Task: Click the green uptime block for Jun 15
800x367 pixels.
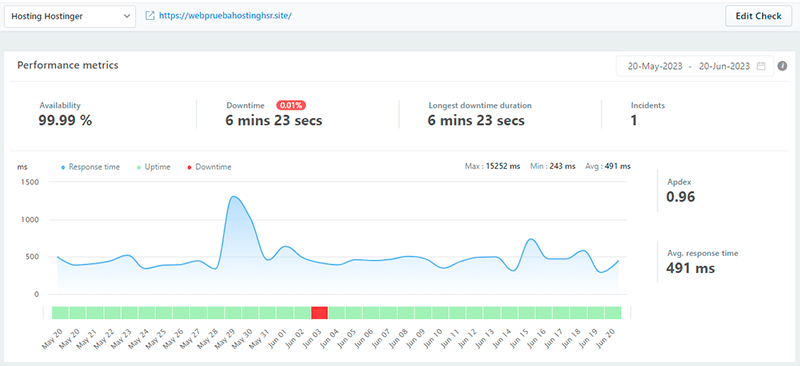Action: click(527, 312)
